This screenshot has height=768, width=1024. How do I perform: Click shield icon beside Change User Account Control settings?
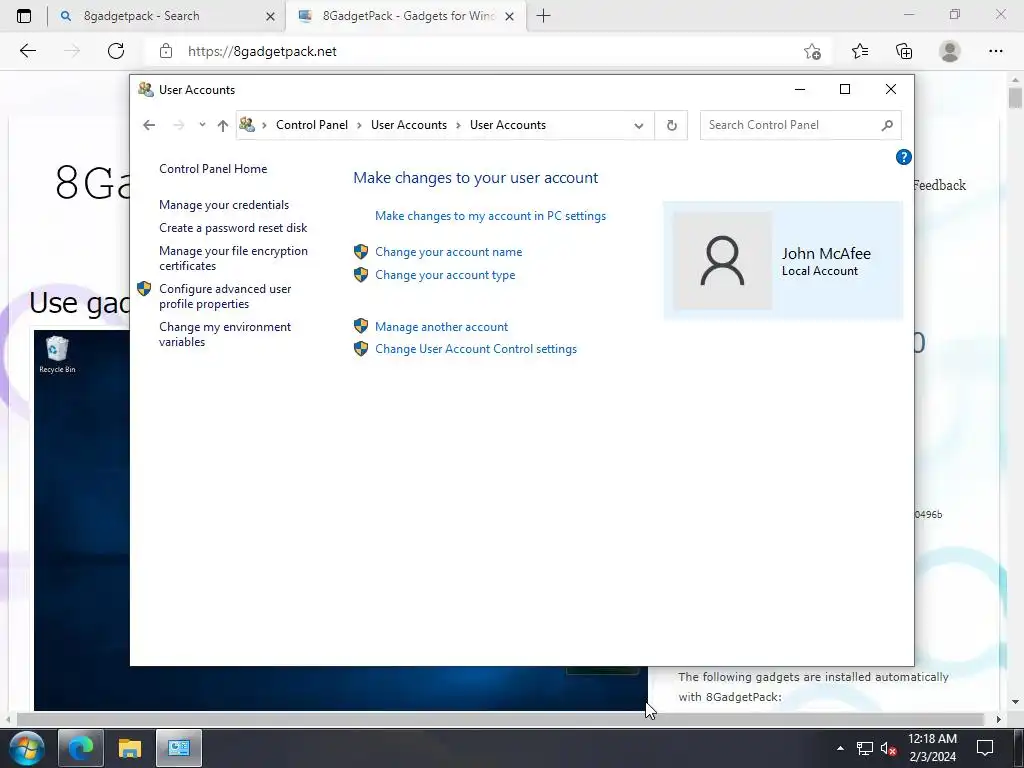click(360, 348)
